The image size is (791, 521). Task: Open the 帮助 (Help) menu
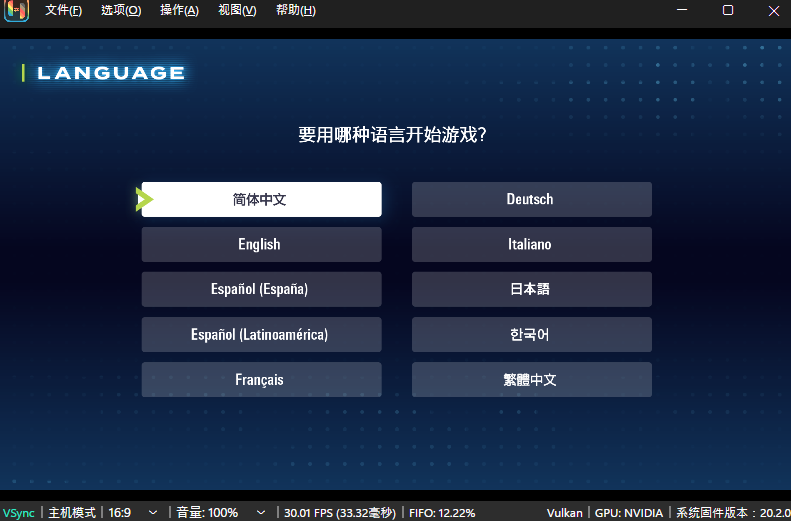pos(295,11)
